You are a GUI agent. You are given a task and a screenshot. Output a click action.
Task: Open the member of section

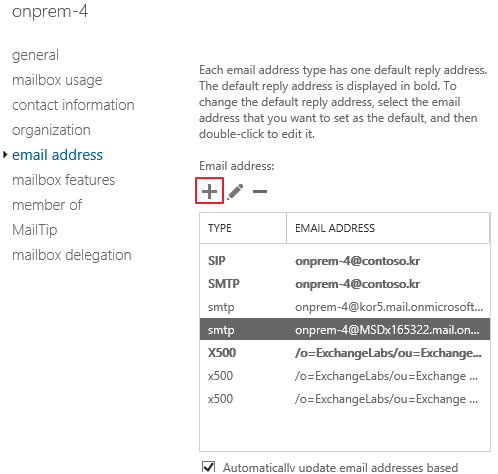coord(47,205)
